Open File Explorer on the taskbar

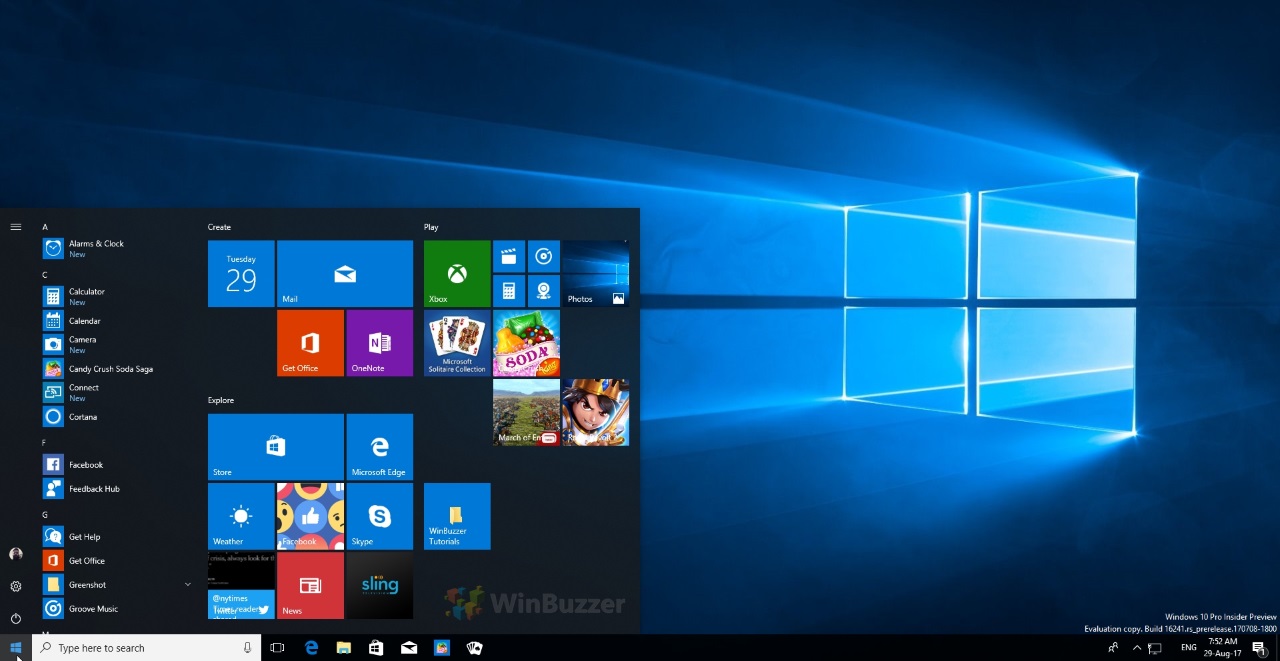[x=343, y=647]
